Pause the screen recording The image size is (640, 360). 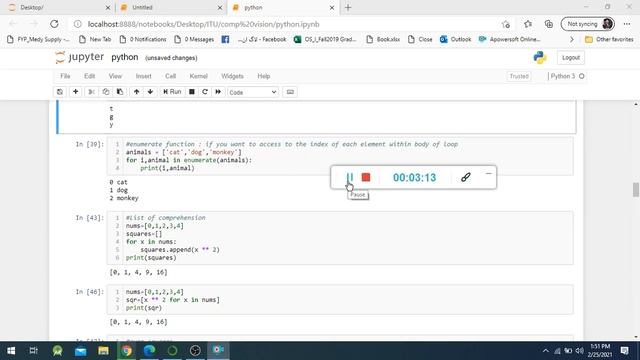[x=349, y=177]
